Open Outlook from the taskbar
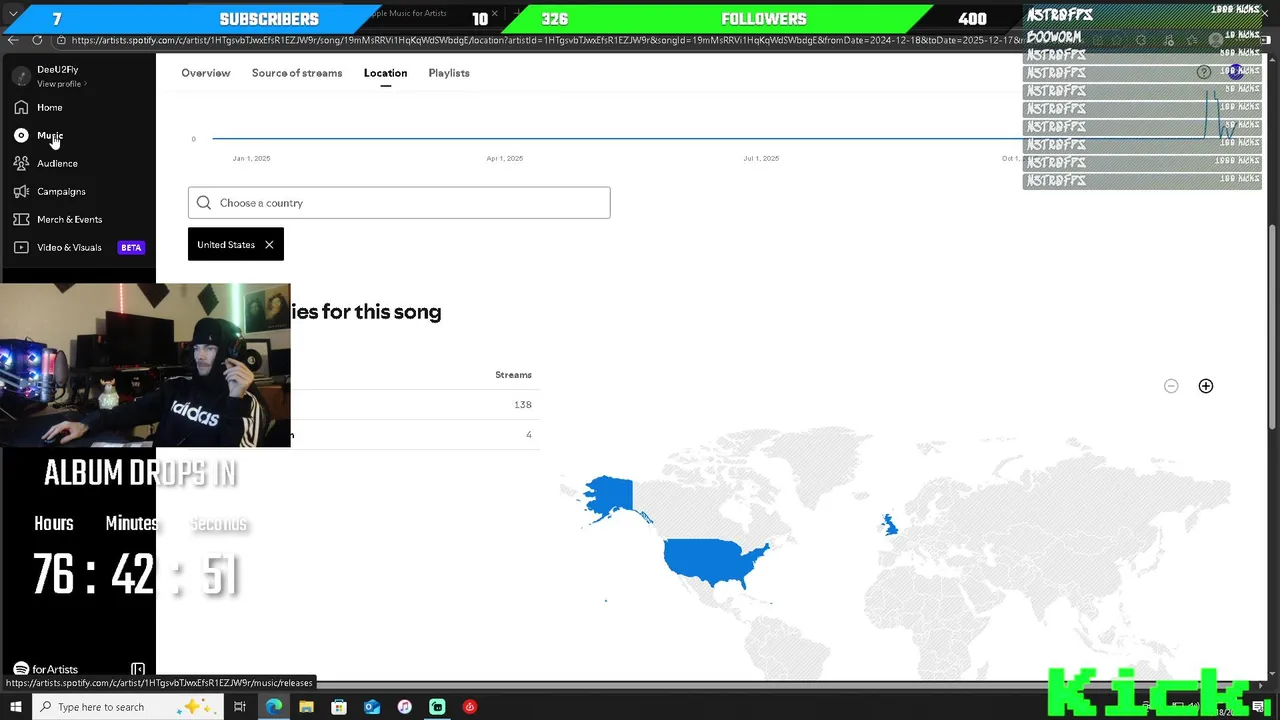Image resolution: width=1280 pixels, height=720 pixels. tap(372, 707)
